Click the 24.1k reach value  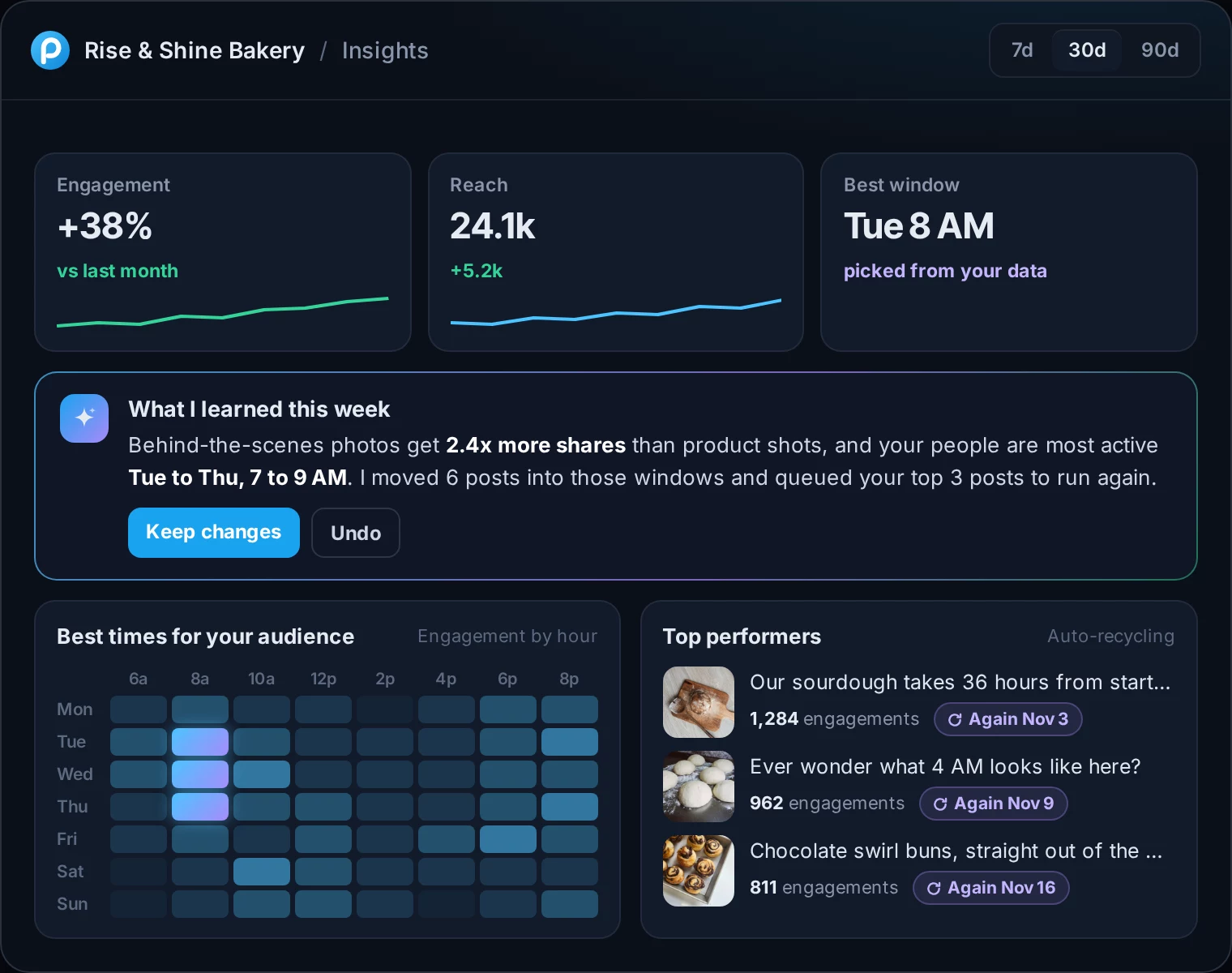tap(493, 226)
